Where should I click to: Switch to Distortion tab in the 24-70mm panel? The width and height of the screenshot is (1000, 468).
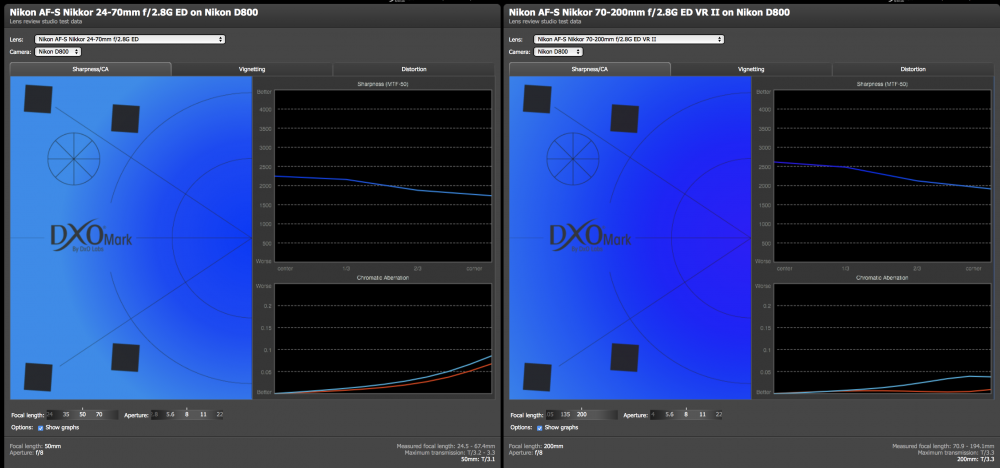pos(413,69)
